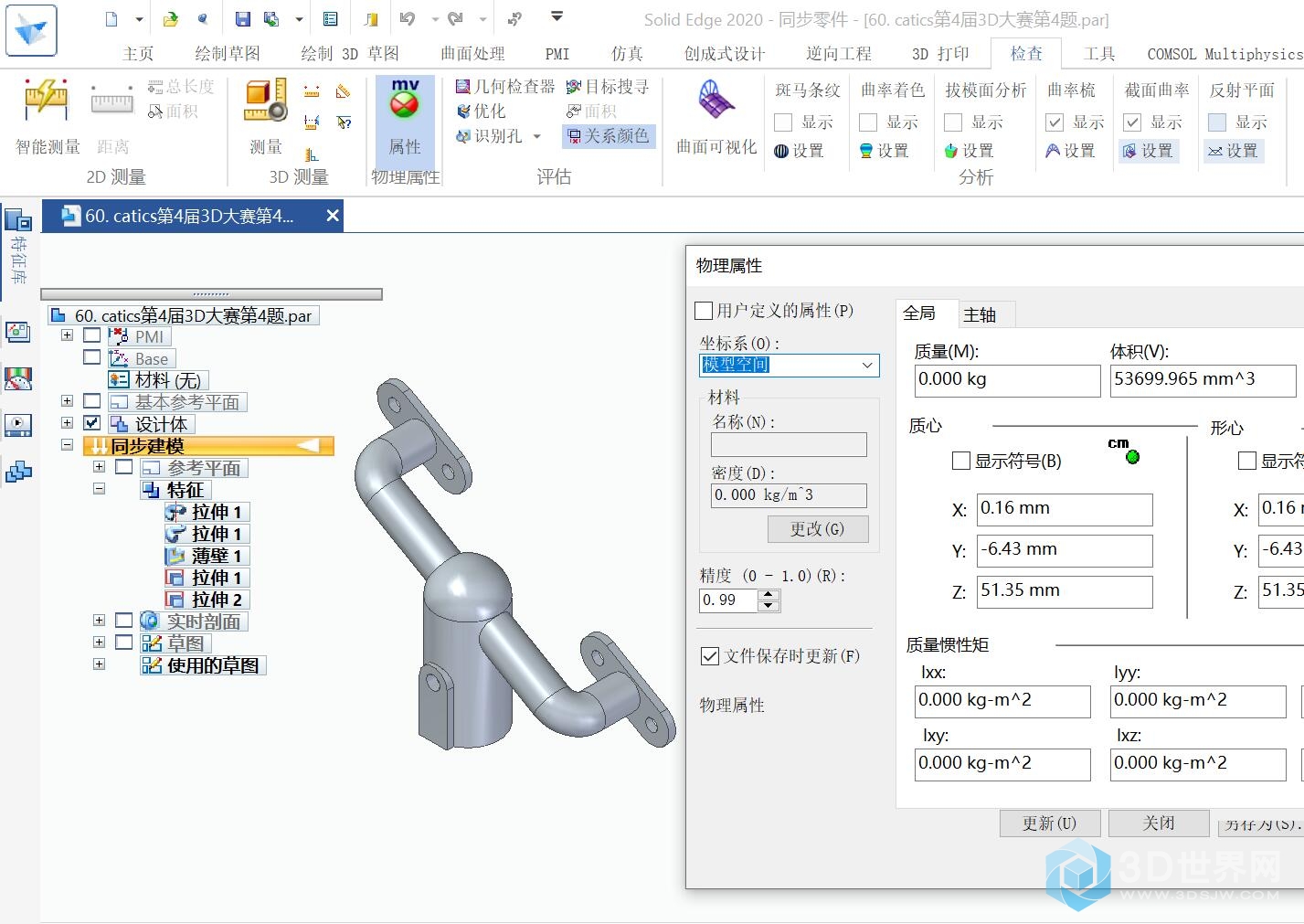Enable Zebra Stripes display checkbox
Image resolution: width=1304 pixels, height=924 pixels.
(x=783, y=122)
